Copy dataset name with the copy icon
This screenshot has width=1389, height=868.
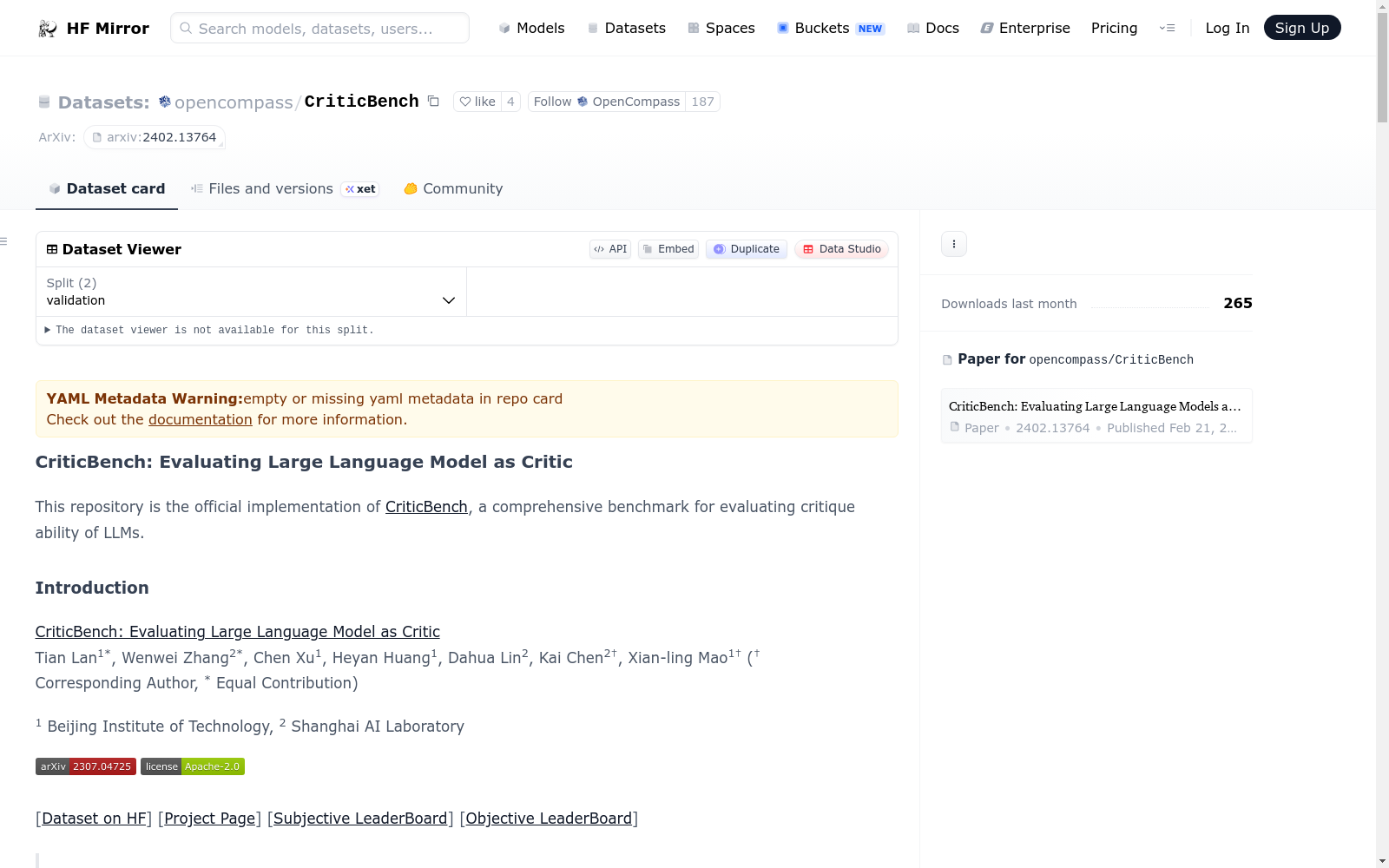tap(433, 102)
